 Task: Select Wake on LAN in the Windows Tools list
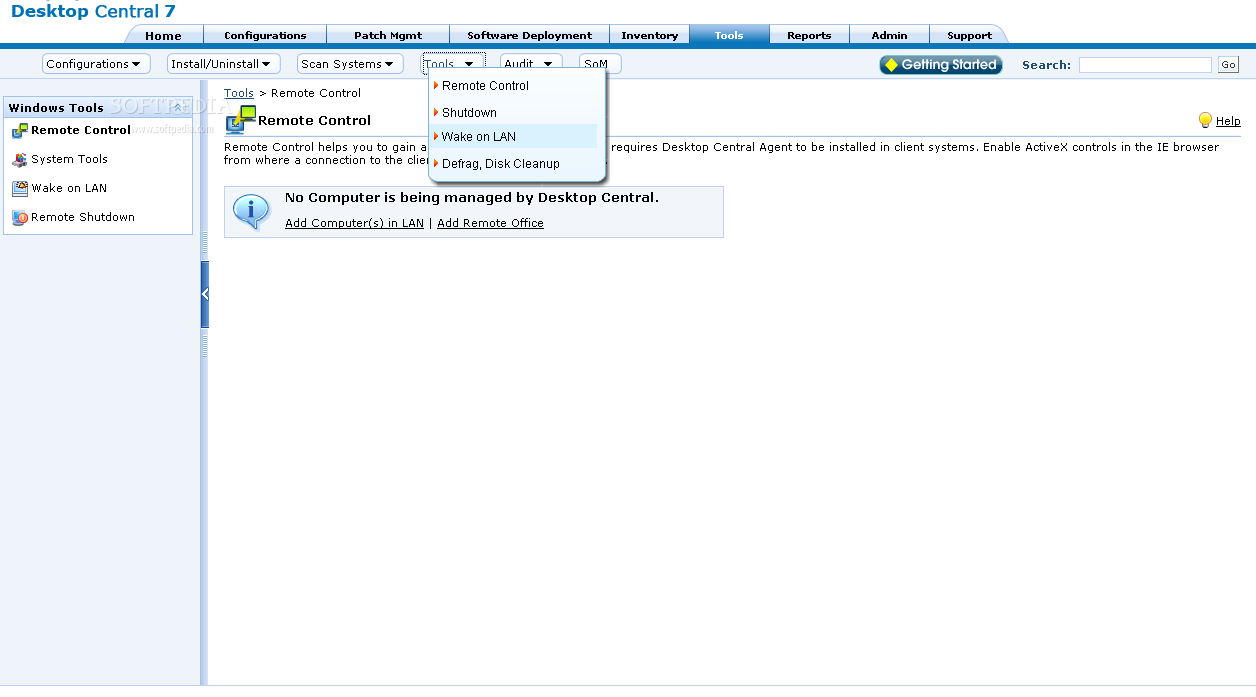click(x=69, y=188)
